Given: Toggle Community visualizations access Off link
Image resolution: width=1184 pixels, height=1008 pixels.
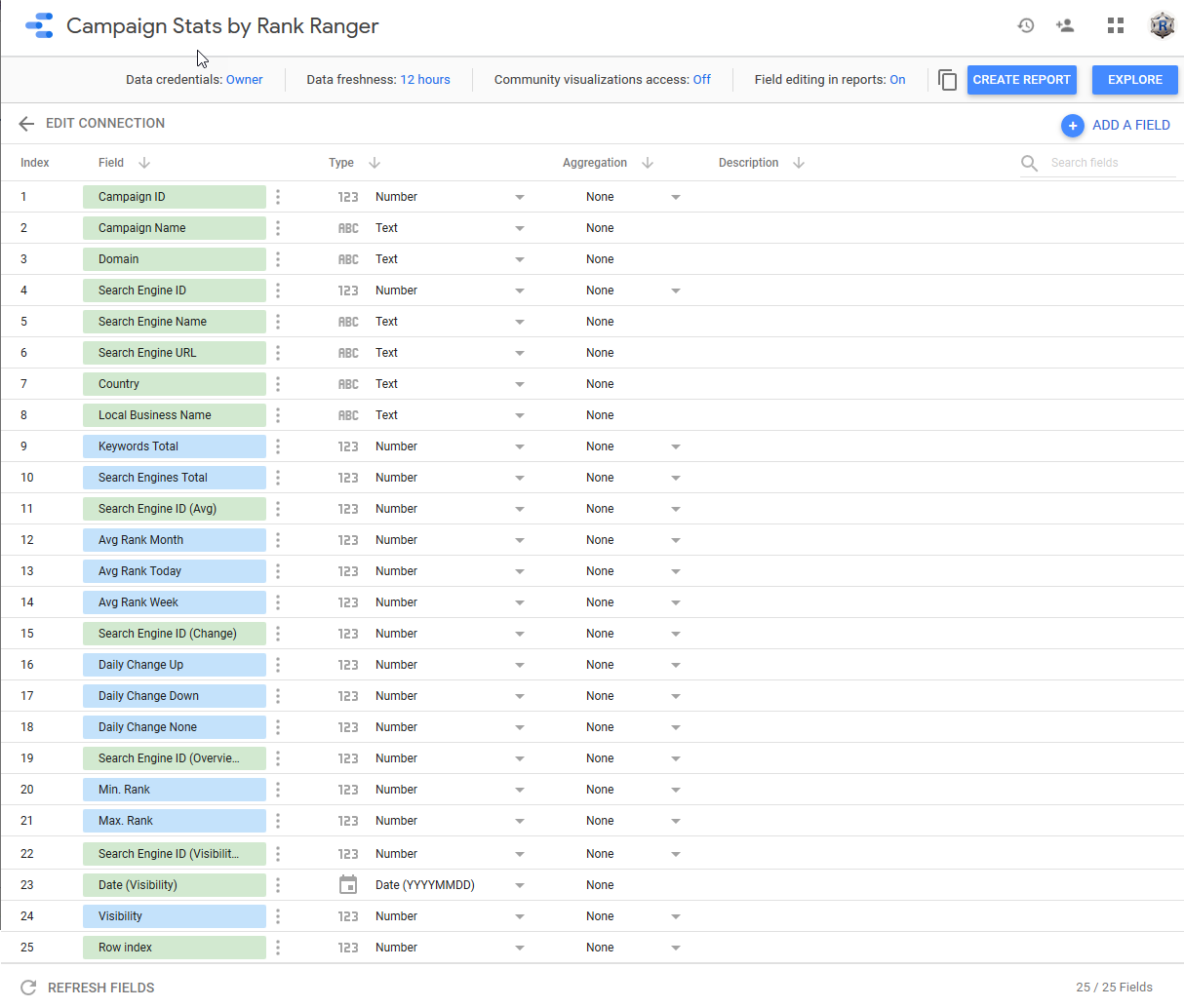Looking at the screenshot, I should pos(701,80).
